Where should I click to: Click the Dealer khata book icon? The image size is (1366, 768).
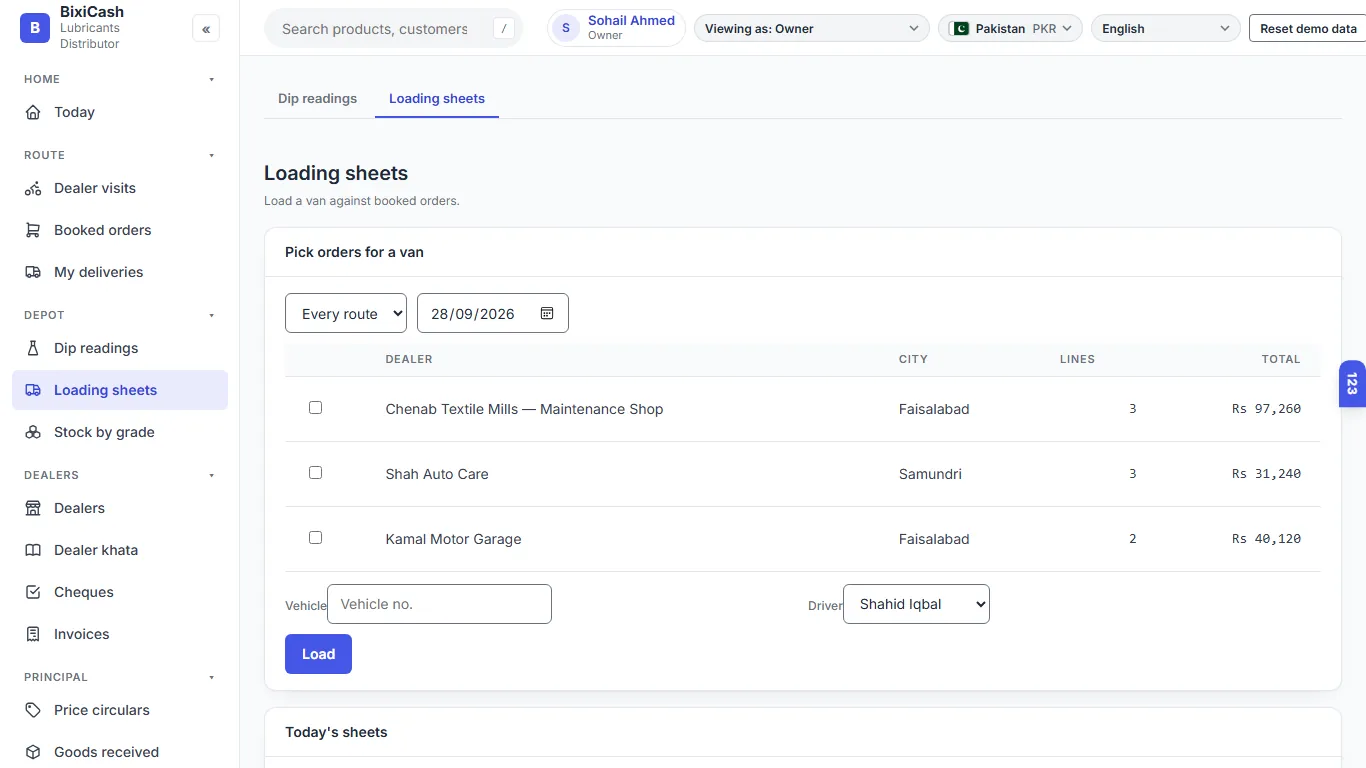pyautogui.click(x=33, y=550)
